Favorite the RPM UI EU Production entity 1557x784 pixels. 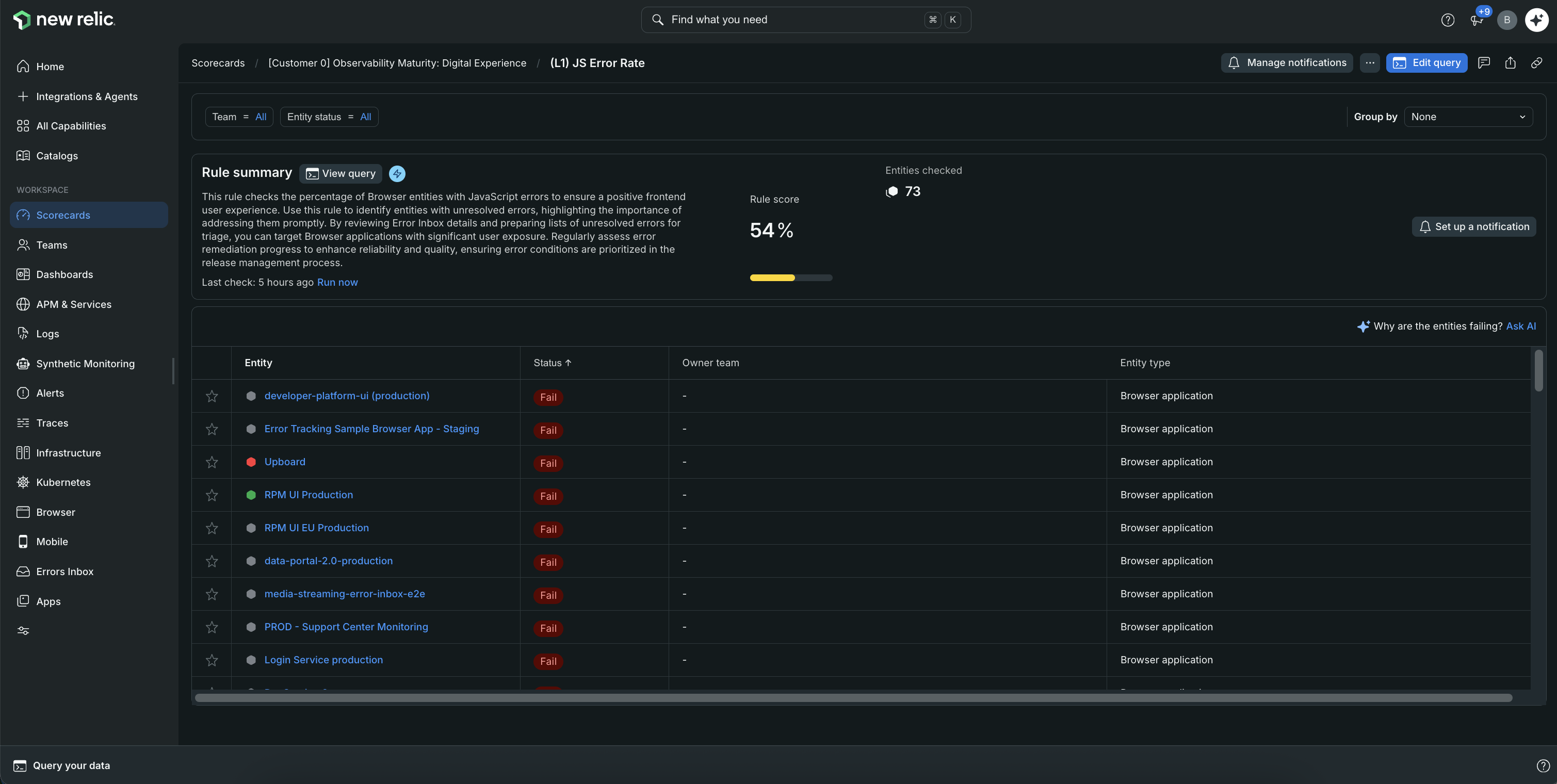[212, 528]
